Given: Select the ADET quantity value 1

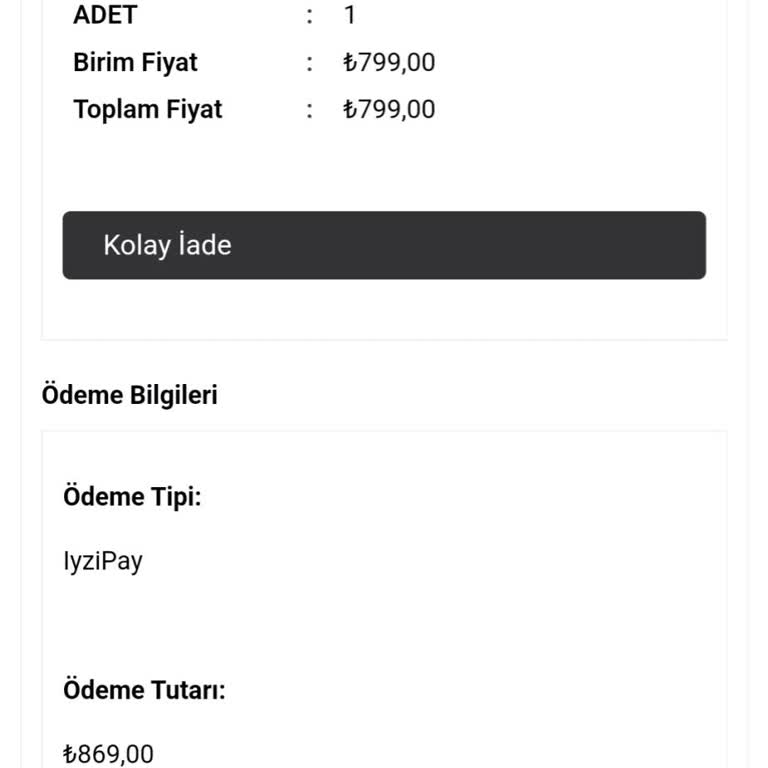Looking at the screenshot, I should (x=349, y=15).
